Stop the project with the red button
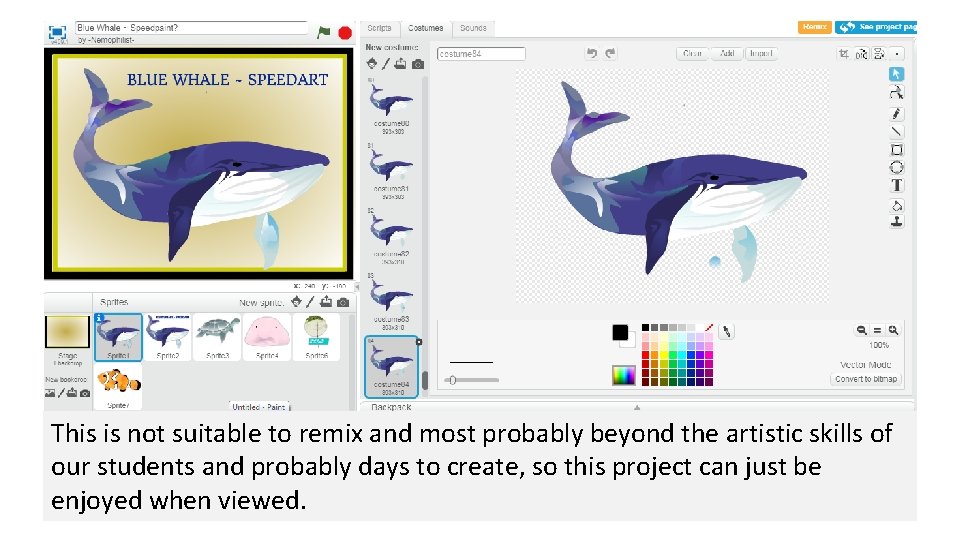960x540 pixels. 345,32
